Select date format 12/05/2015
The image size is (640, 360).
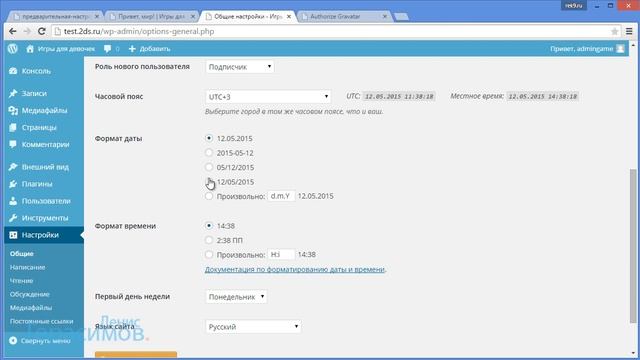point(209,182)
